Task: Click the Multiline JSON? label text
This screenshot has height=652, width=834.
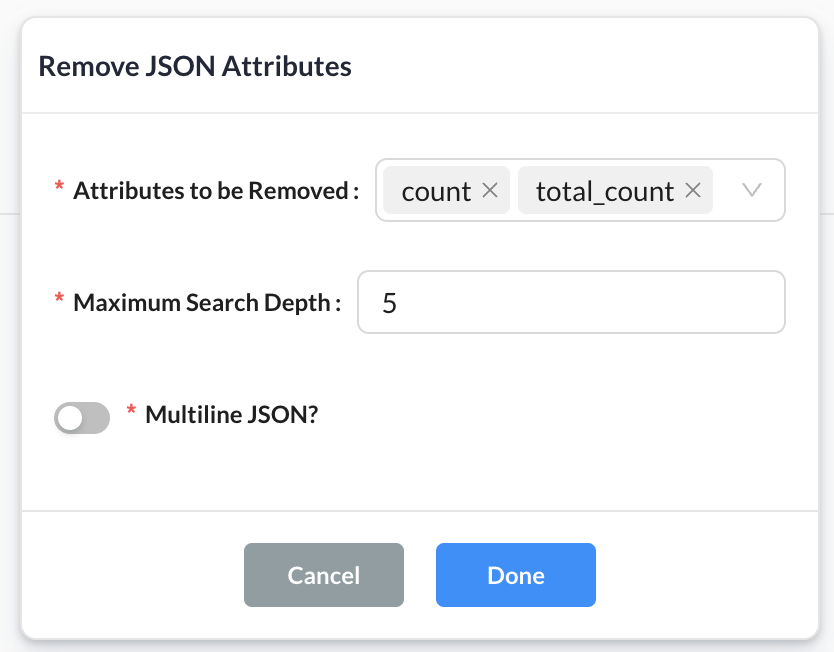Action: [x=231, y=414]
